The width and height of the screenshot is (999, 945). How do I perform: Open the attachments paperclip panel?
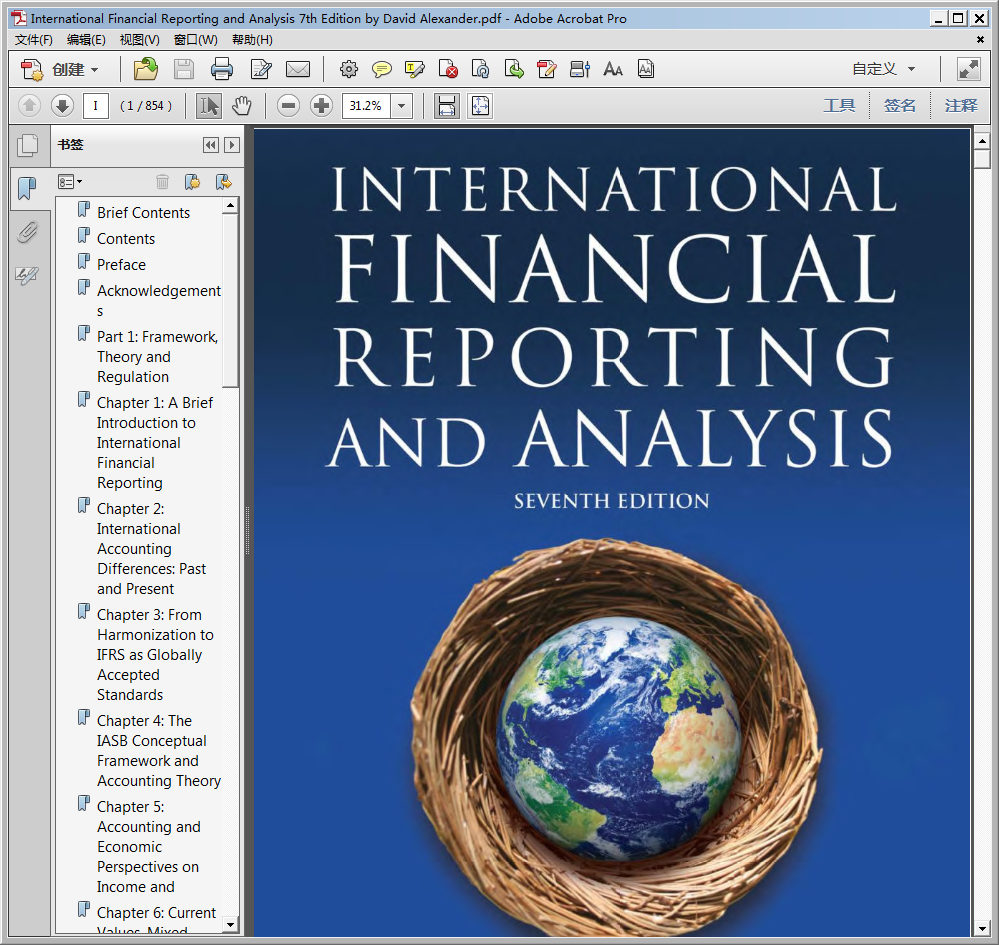click(x=28, y=232)
